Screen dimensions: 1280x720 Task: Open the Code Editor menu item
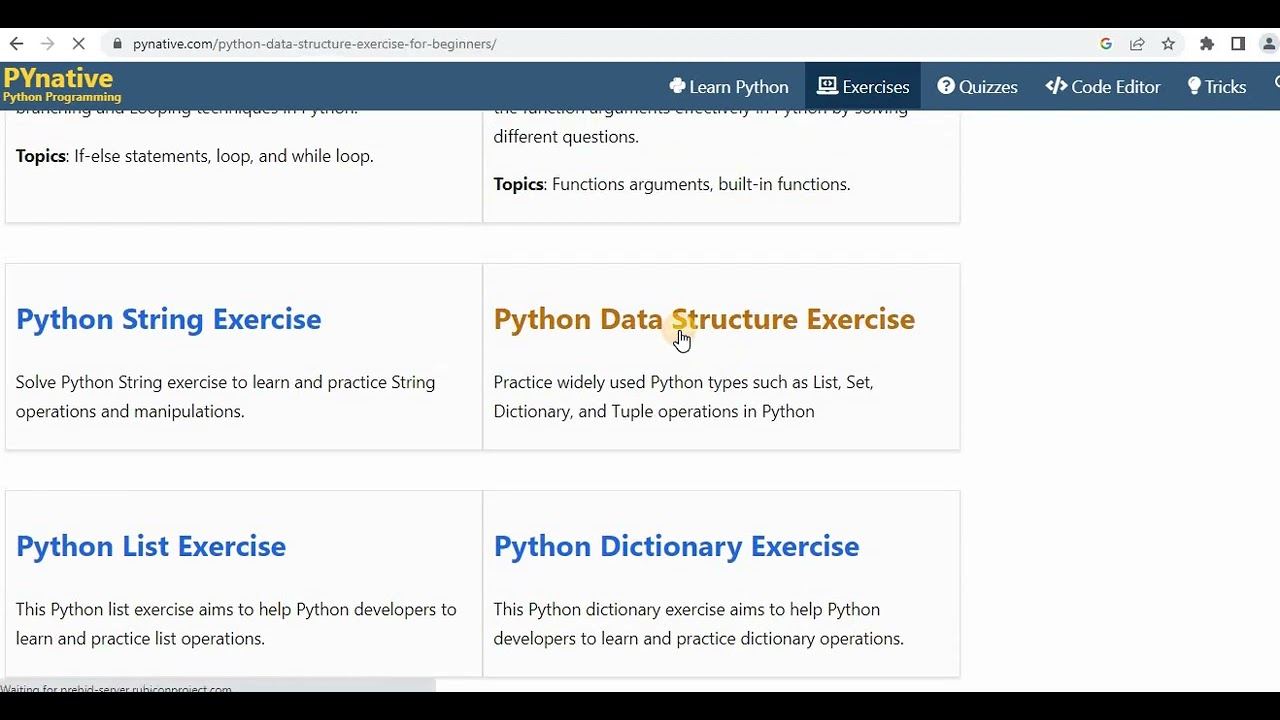(x=1103, y=87)
